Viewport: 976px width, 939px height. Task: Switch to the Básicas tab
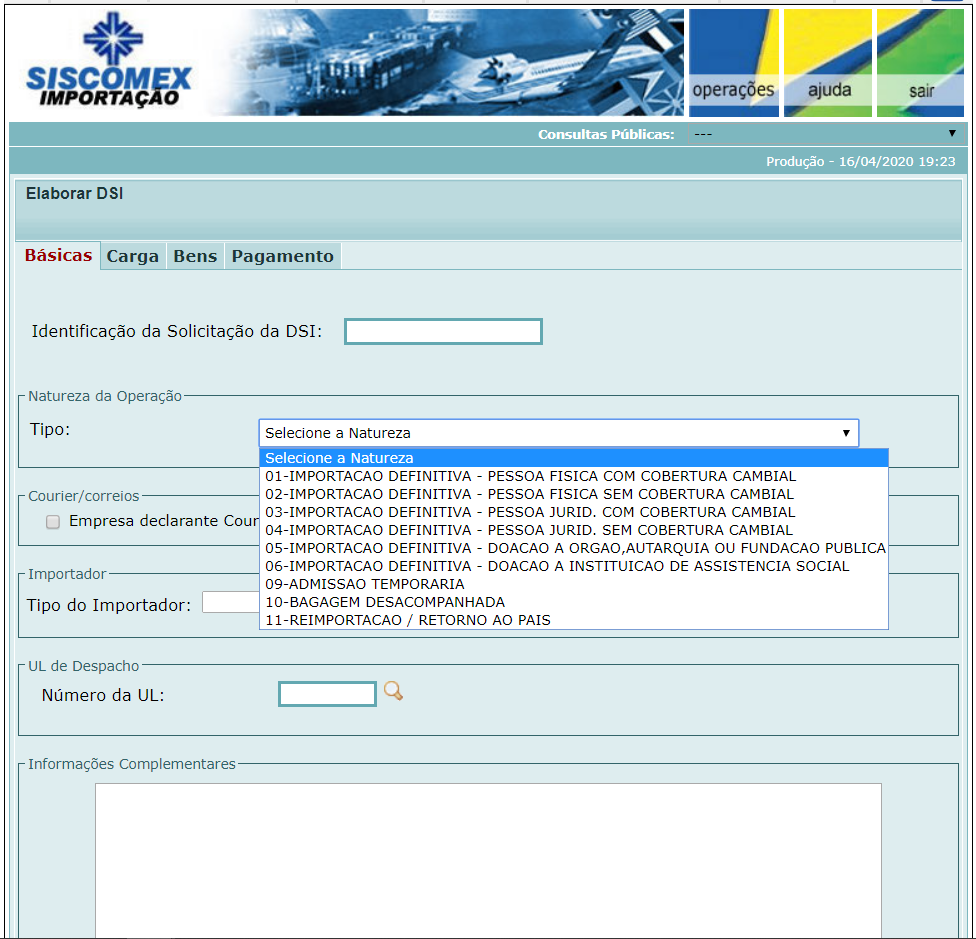59,256
